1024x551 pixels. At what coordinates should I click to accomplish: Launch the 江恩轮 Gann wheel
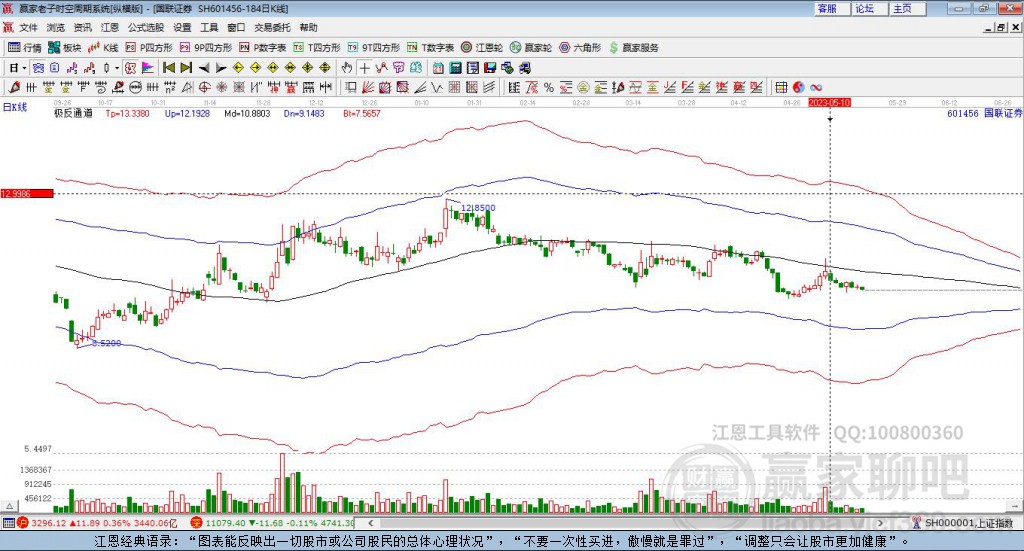(x=482, y=48)
